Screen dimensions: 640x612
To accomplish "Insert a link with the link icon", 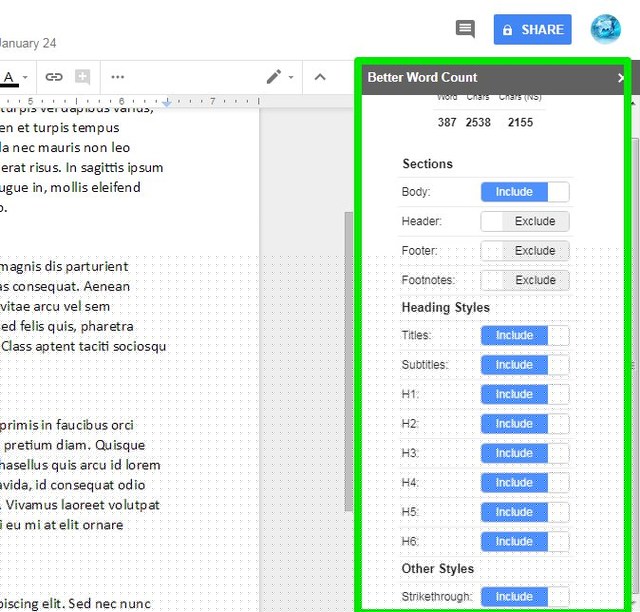I will pos(53,77).
